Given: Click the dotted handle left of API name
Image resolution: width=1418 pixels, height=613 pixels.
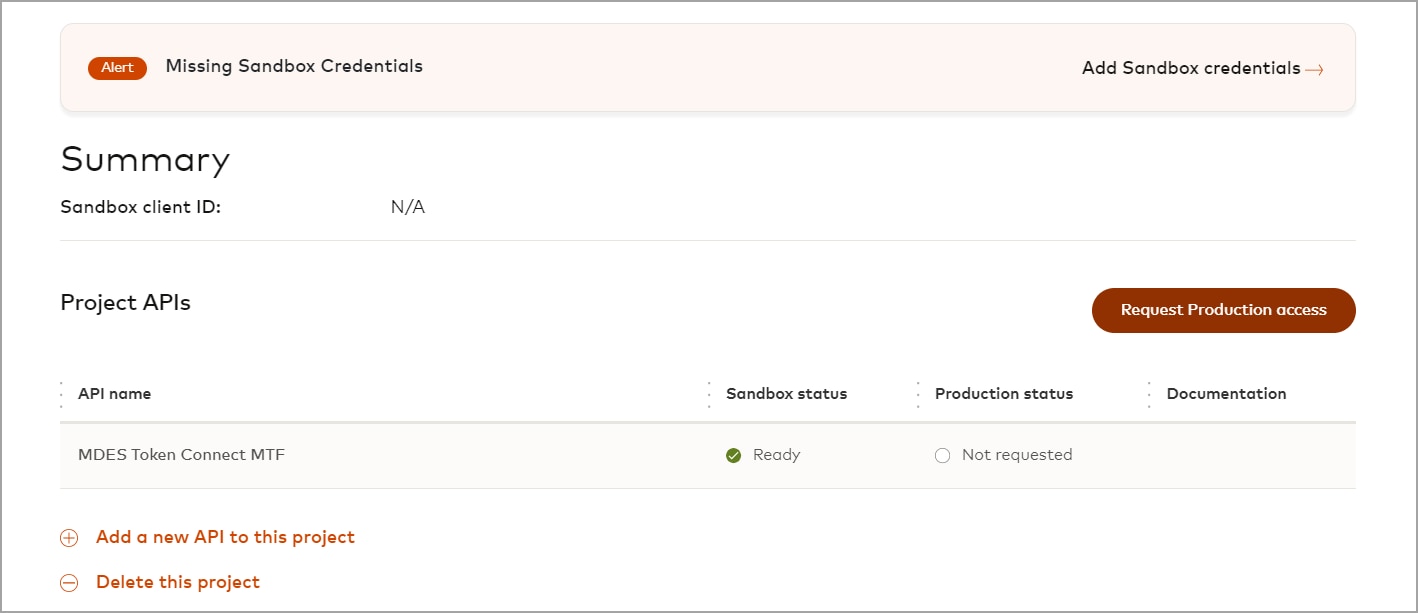Looking at the screenshot, I should 61,394.
